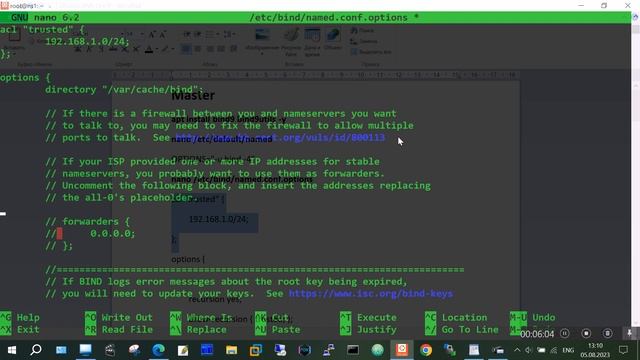Screen dimensions: 640x360
Task: Click the 'acl "trusted" {' line
Action: click(42, 30)
